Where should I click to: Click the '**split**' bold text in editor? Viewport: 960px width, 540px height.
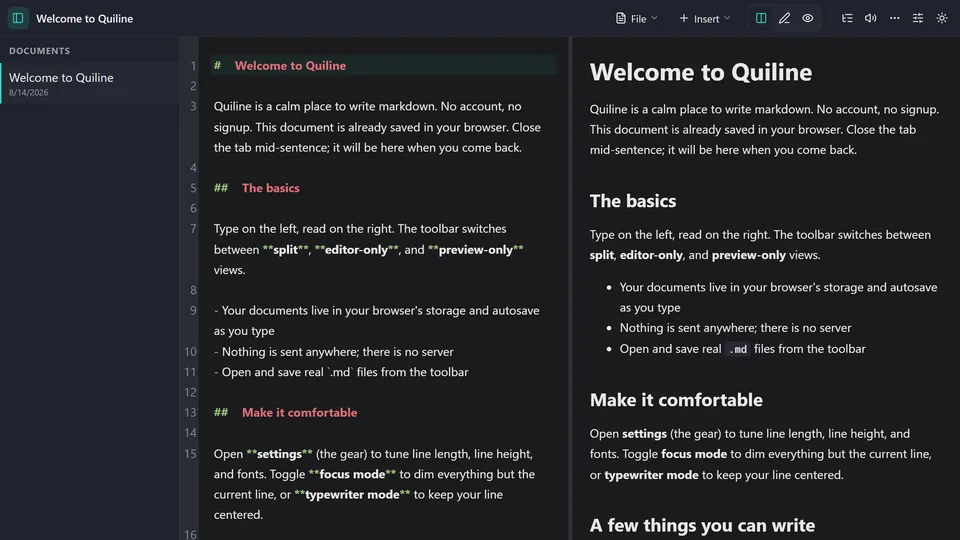pyautogui.click(x=285, y=250)
